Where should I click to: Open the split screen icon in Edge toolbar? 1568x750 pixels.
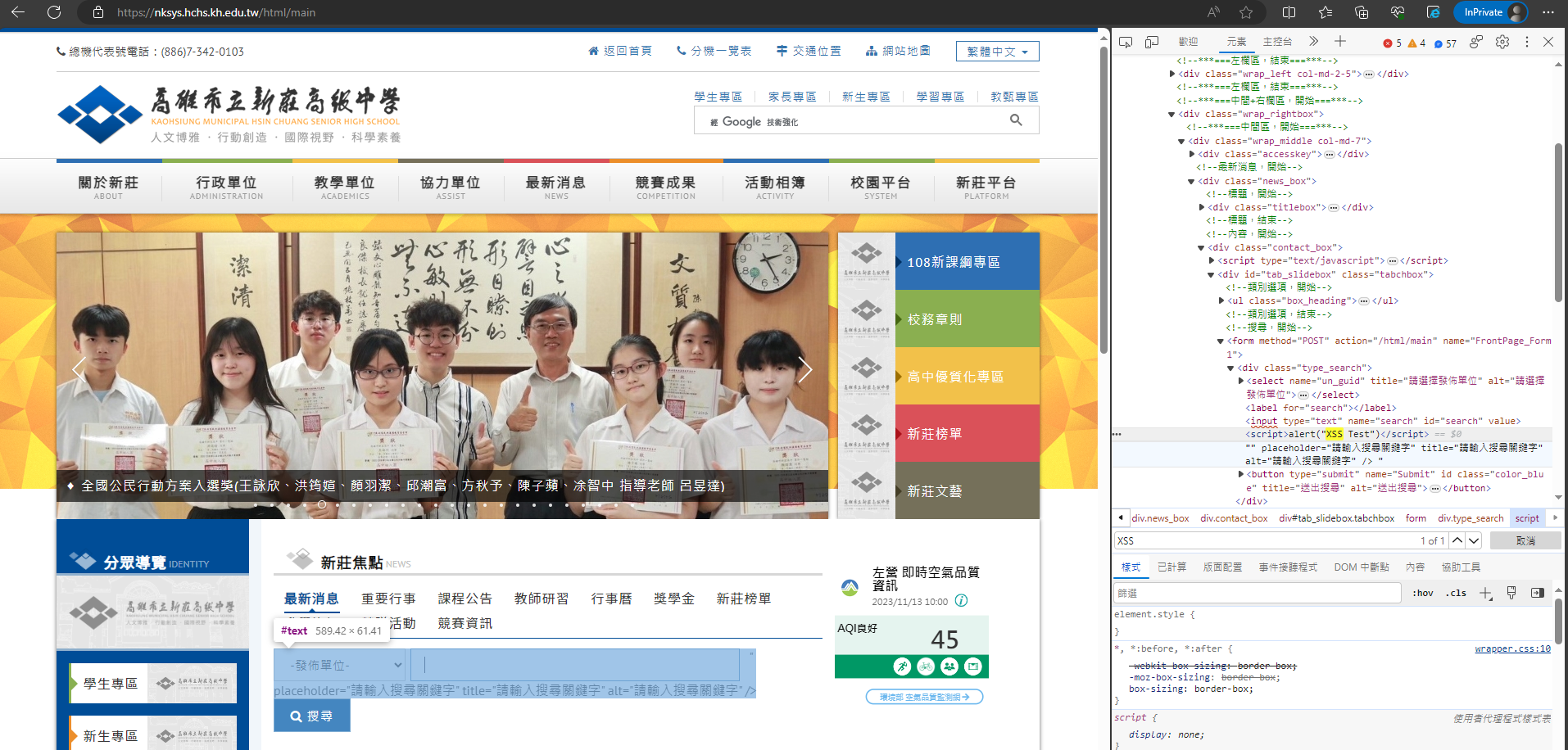point(1289,12)
